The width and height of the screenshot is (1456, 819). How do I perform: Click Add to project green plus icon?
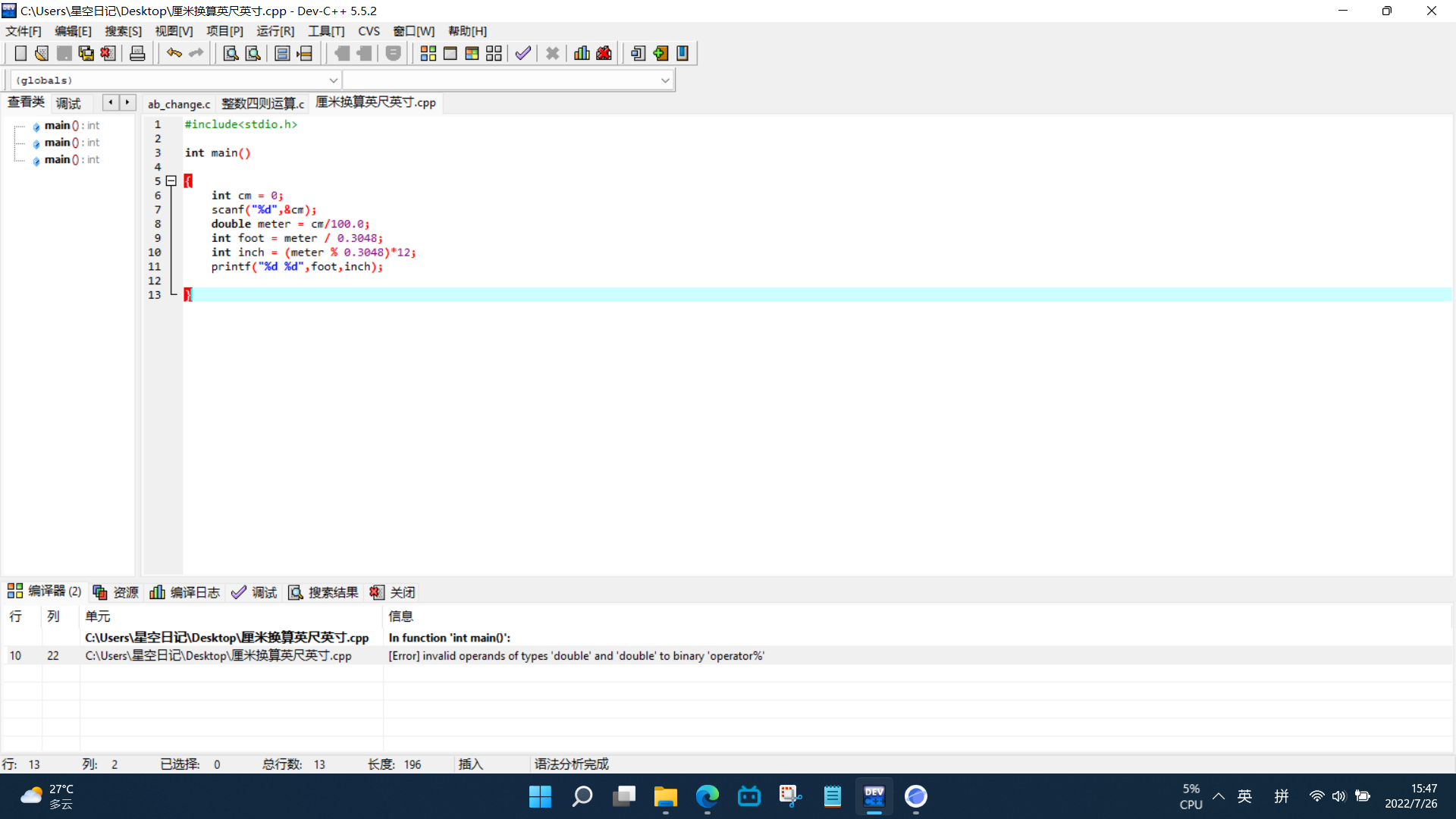661,53
